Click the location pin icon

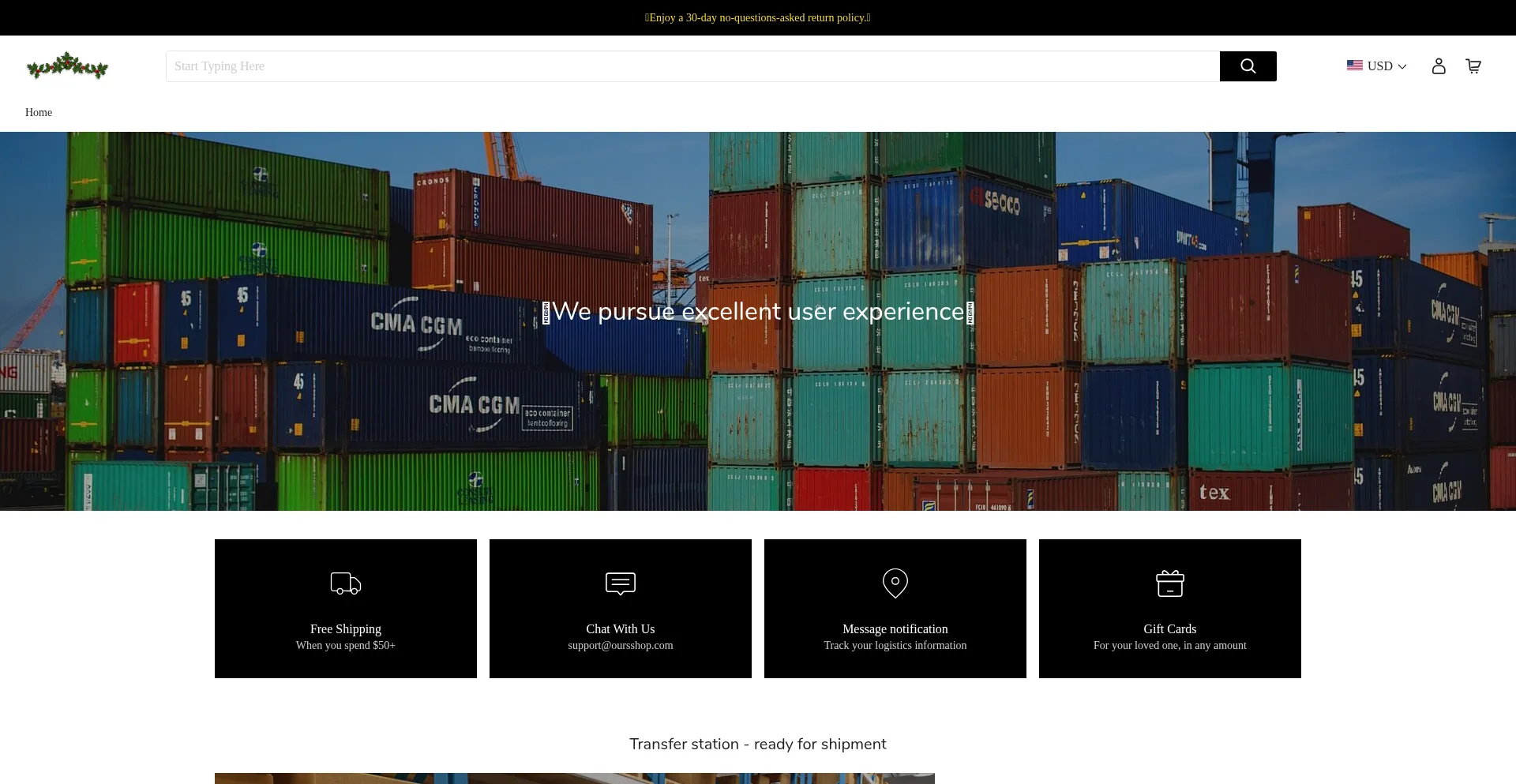click(895, 583)
